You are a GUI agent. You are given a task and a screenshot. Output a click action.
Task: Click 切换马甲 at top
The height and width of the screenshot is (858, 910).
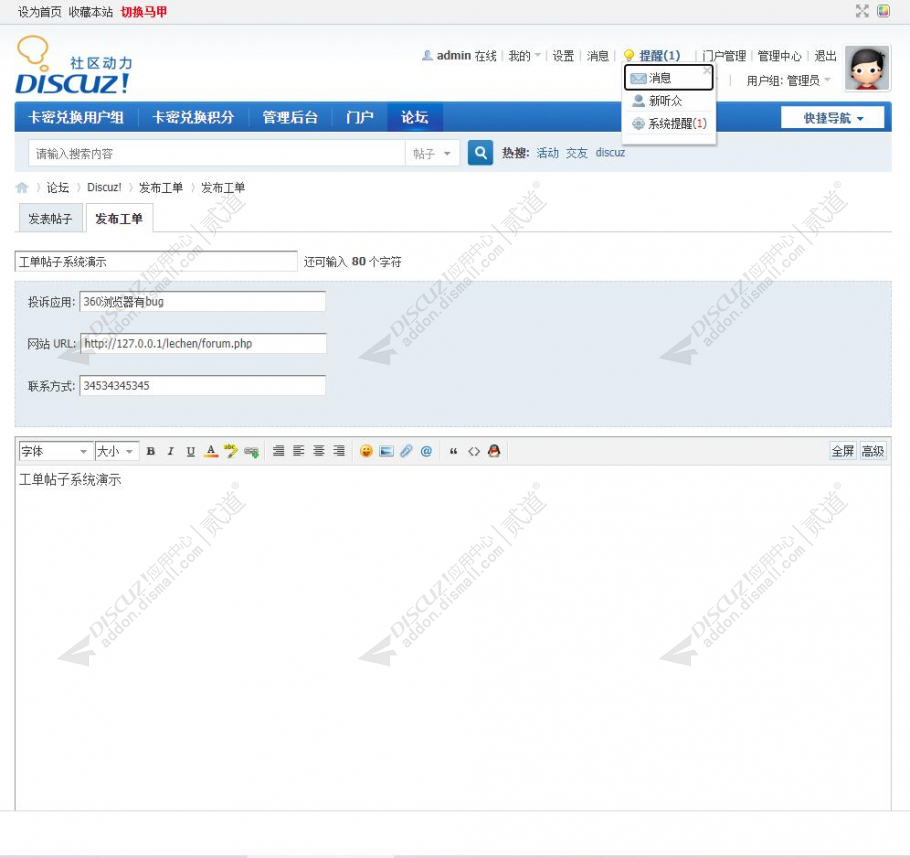tap(143, 12)
